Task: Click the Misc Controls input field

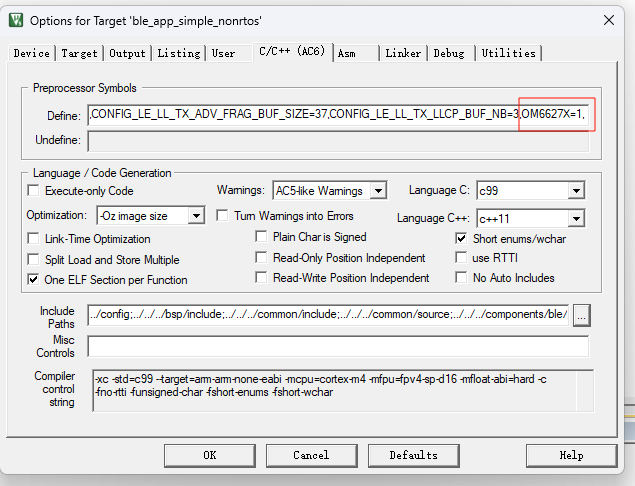Action: click(x=337, y=346)
